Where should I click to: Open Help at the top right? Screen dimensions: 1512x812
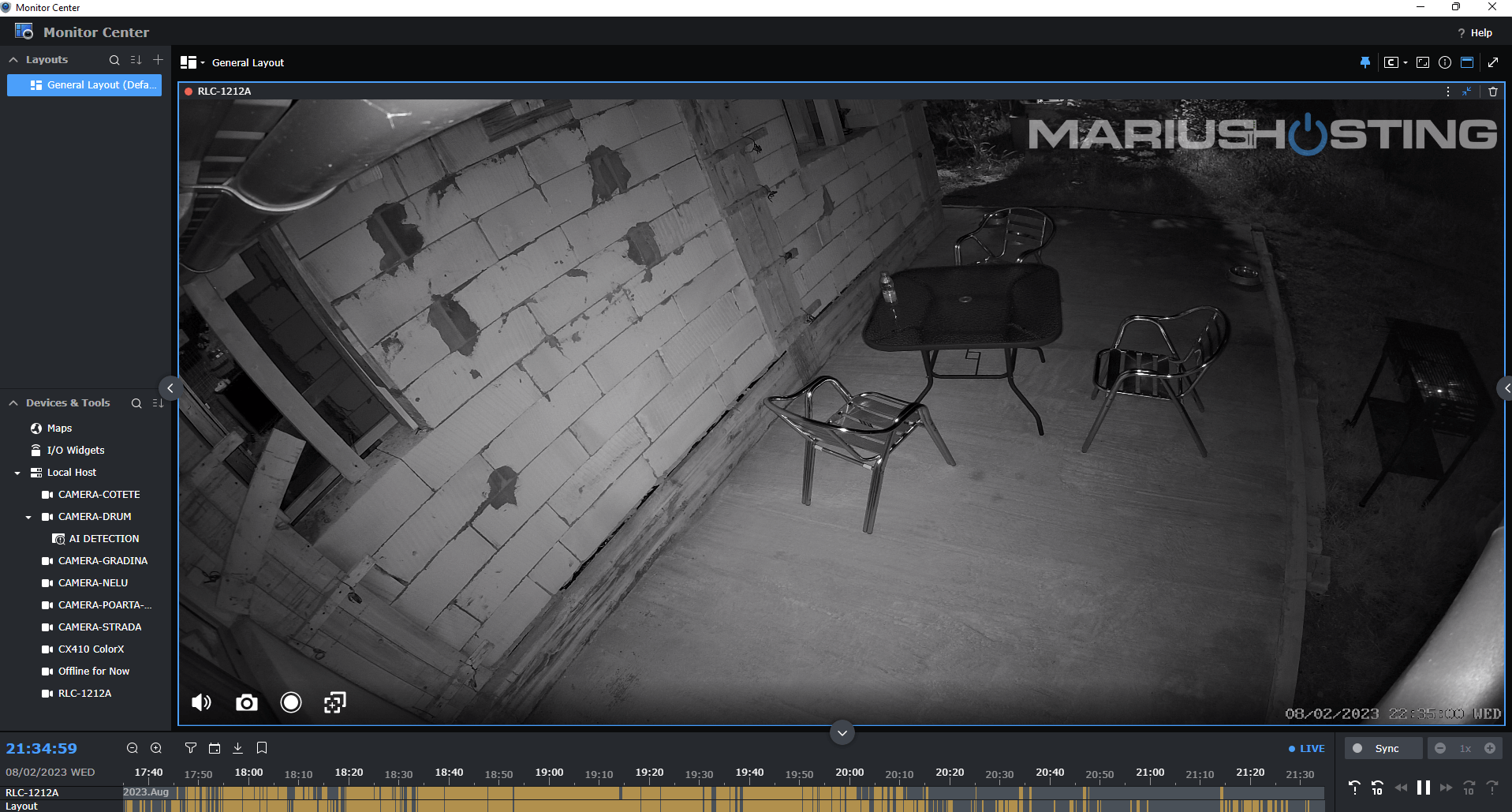(1475, 33)
